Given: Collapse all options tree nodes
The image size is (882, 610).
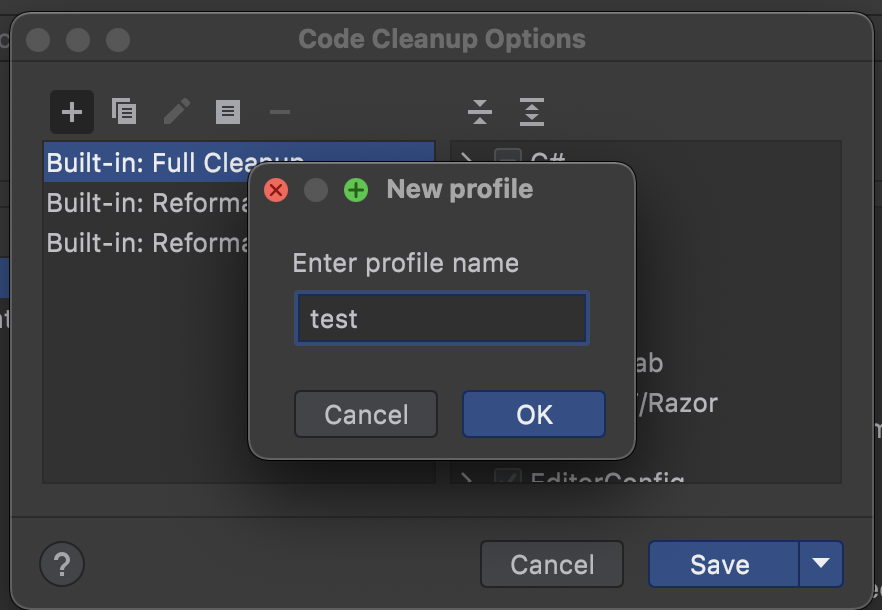Looking at the screenshot, I should pos(480,111).
